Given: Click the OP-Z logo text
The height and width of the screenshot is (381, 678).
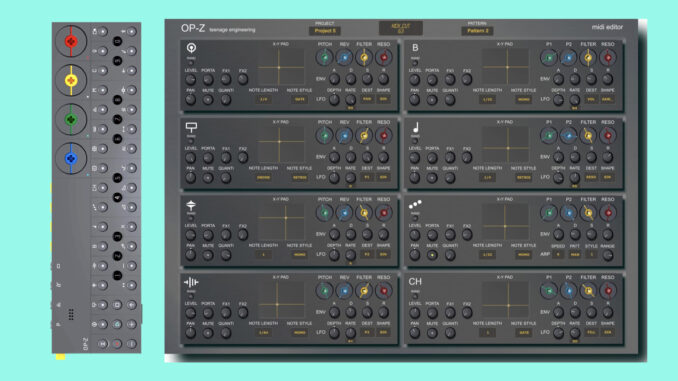Looking at the screenshot, I should [193, 29].
